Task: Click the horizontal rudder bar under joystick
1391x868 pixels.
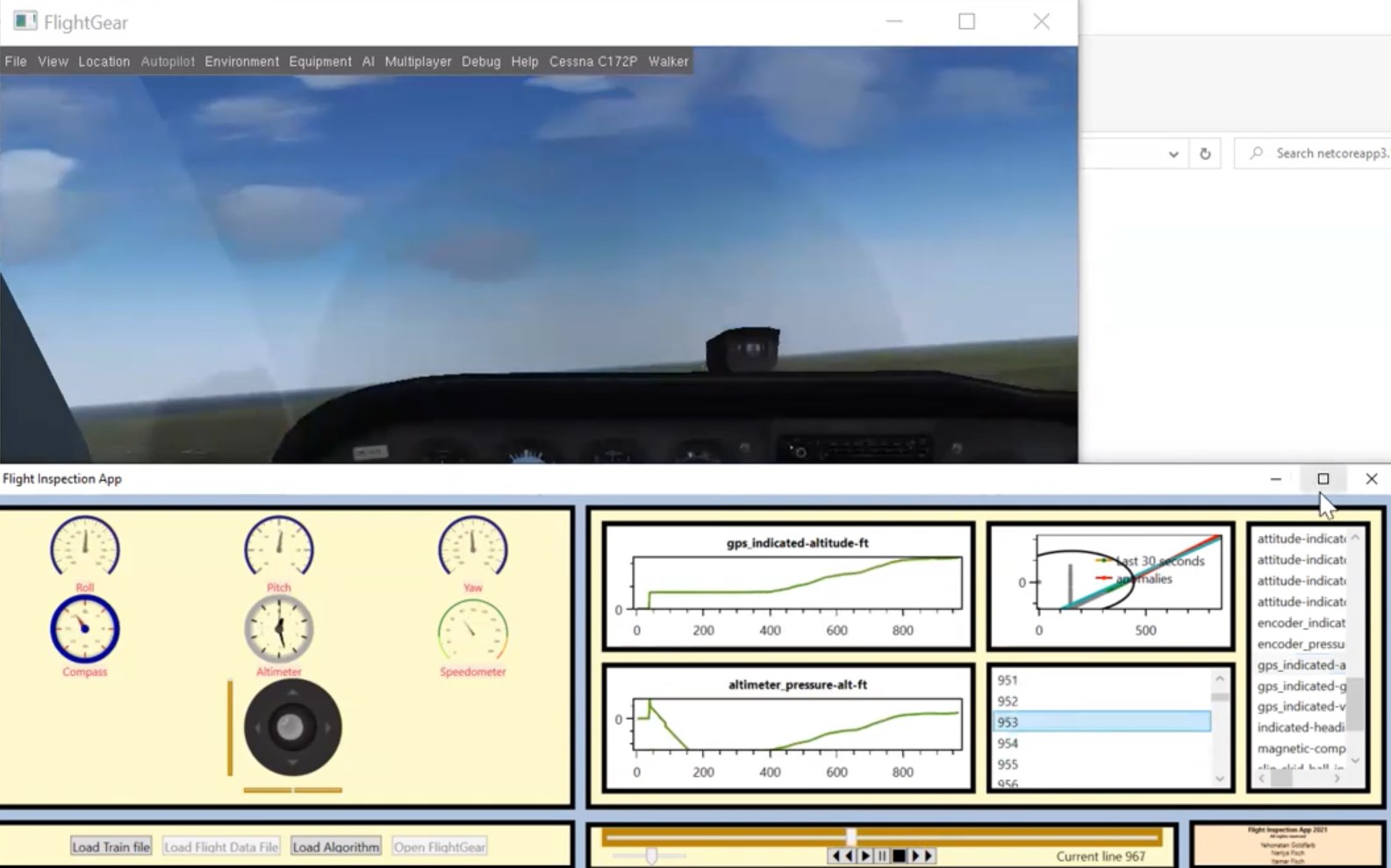Action: pos(292,790)
